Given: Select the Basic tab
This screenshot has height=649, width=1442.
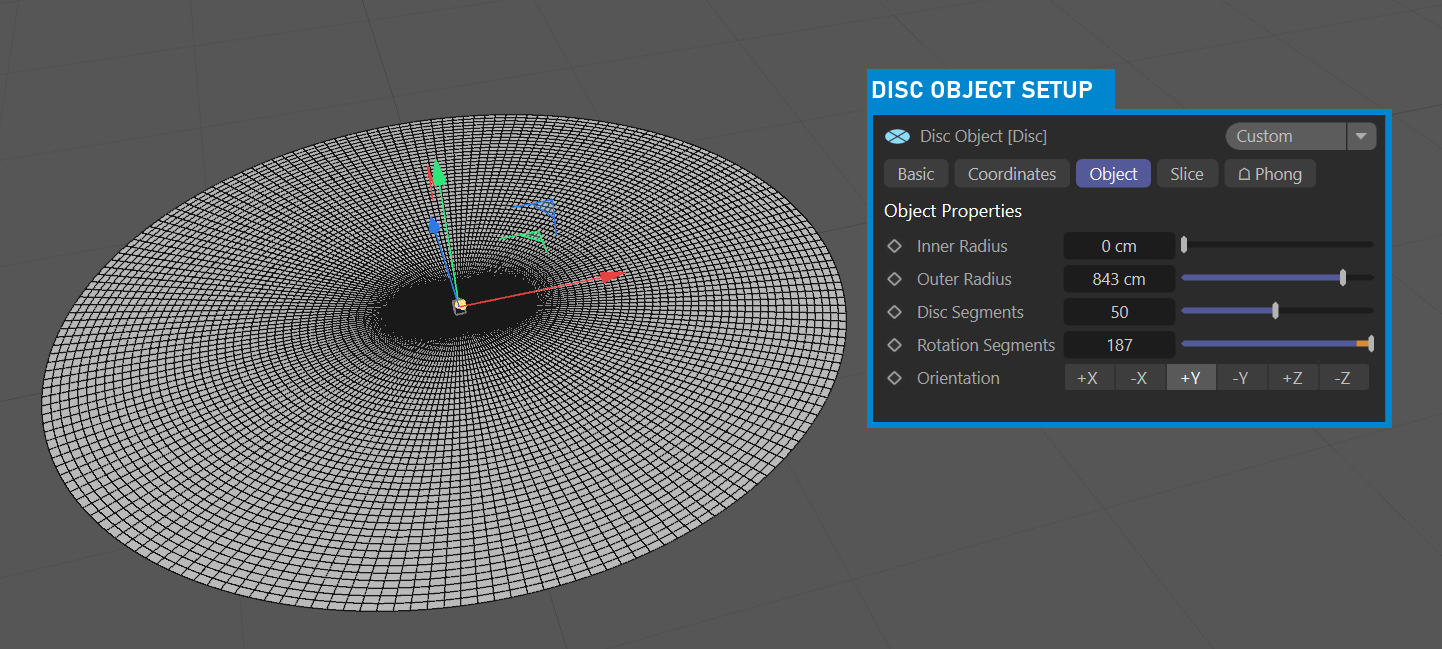Looking at the screenshot, I should click(915, 174).
